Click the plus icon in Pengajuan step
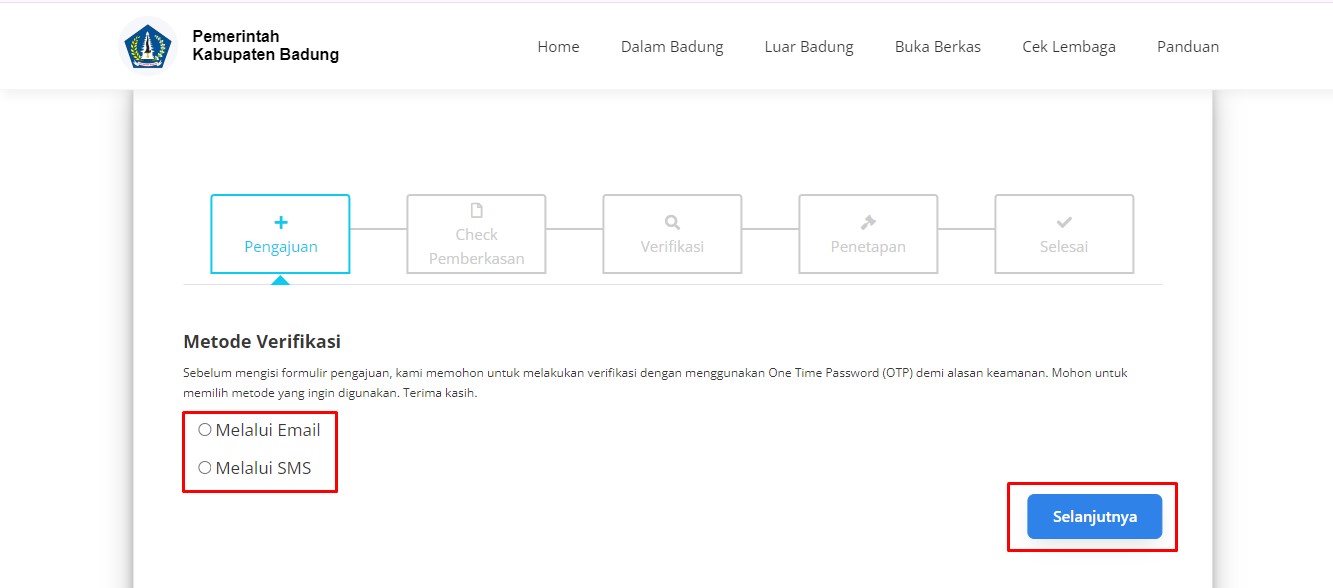Viewport: 1333px width, 588px height. 280,222
